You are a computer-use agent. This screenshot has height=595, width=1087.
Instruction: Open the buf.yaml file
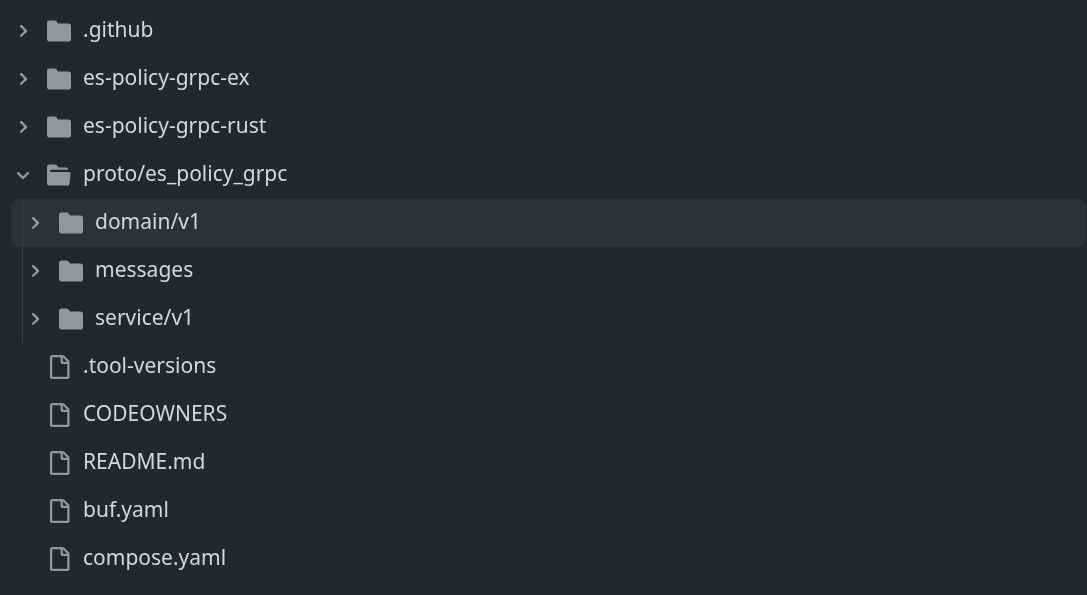pos(126,510)
